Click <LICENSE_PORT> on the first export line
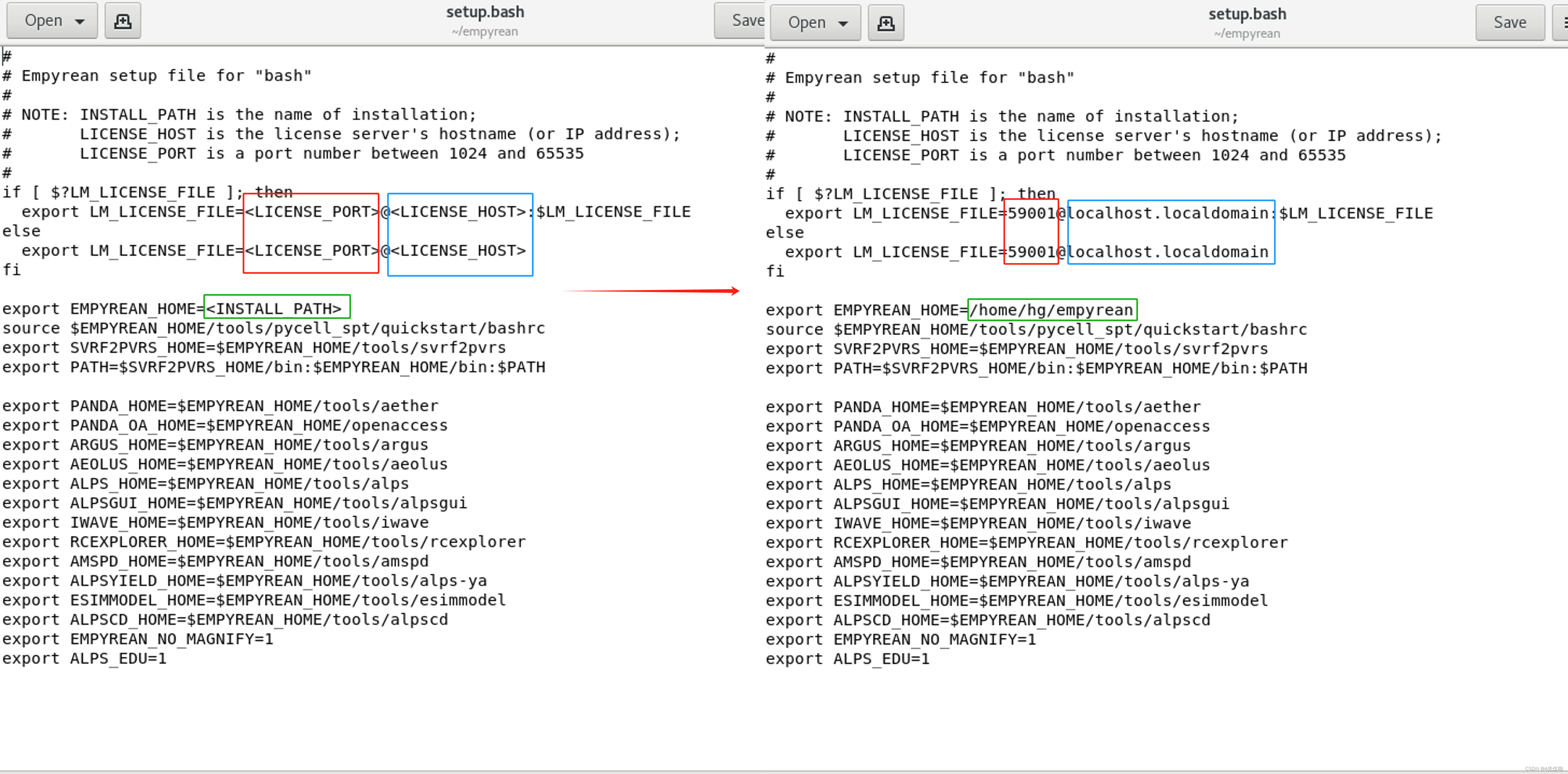 [311, 212]
